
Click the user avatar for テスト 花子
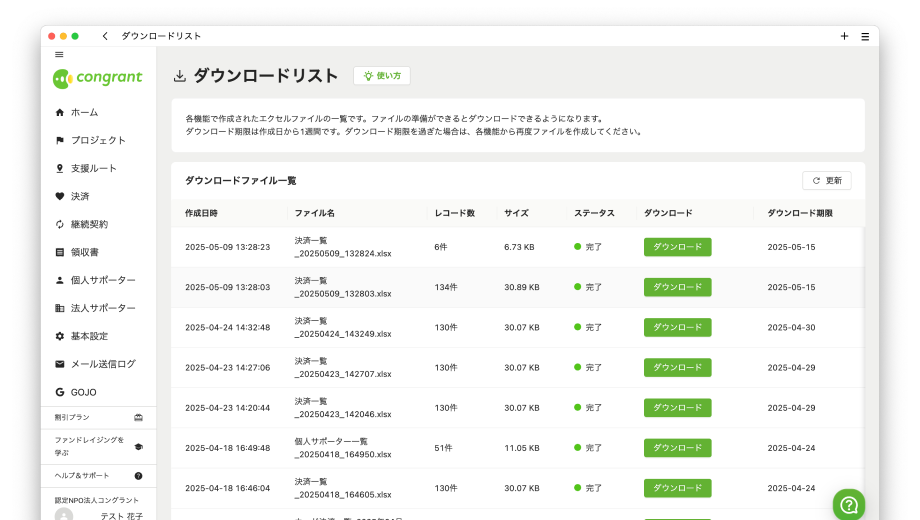64,515
